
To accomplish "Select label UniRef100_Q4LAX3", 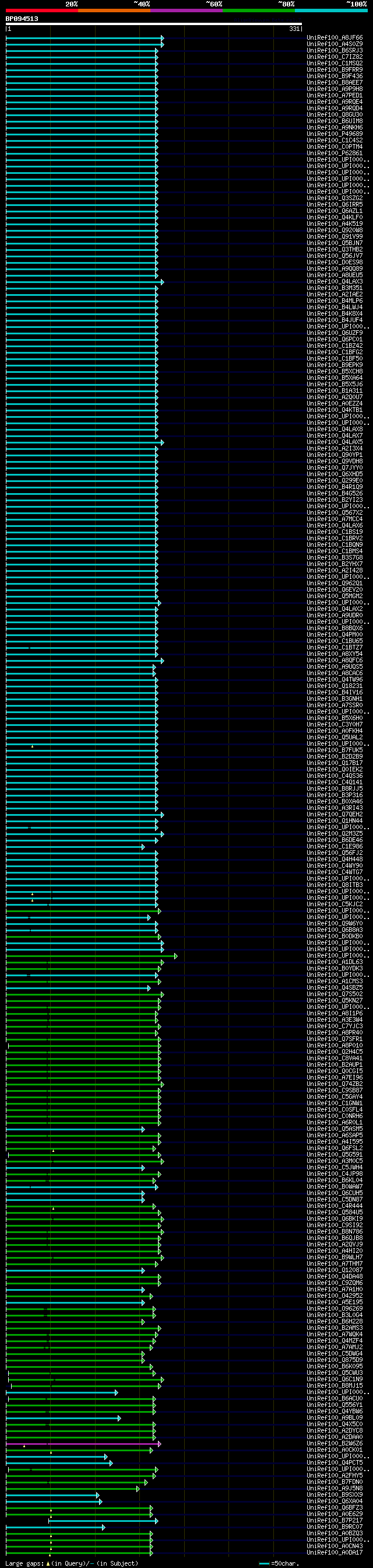I will [x=335, y=281].
